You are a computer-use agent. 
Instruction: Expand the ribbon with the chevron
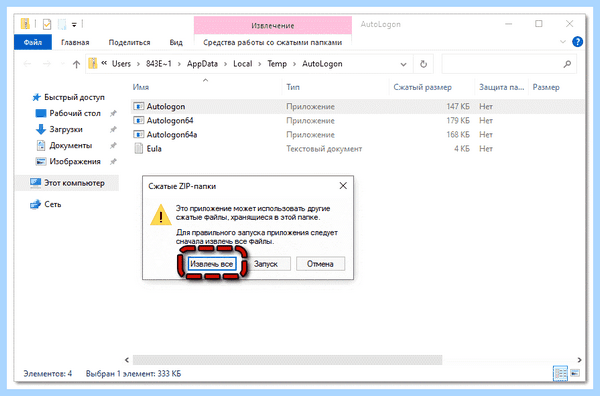[x=562, y=42]
